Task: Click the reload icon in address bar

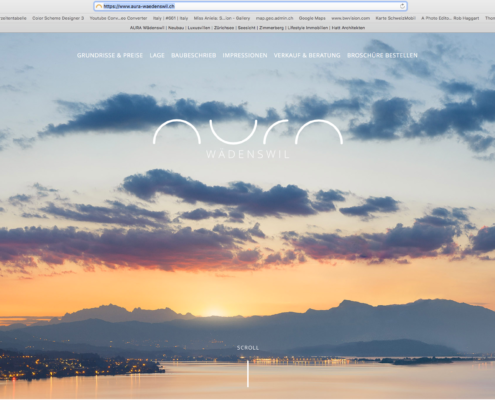Action: tap(402, 6)
